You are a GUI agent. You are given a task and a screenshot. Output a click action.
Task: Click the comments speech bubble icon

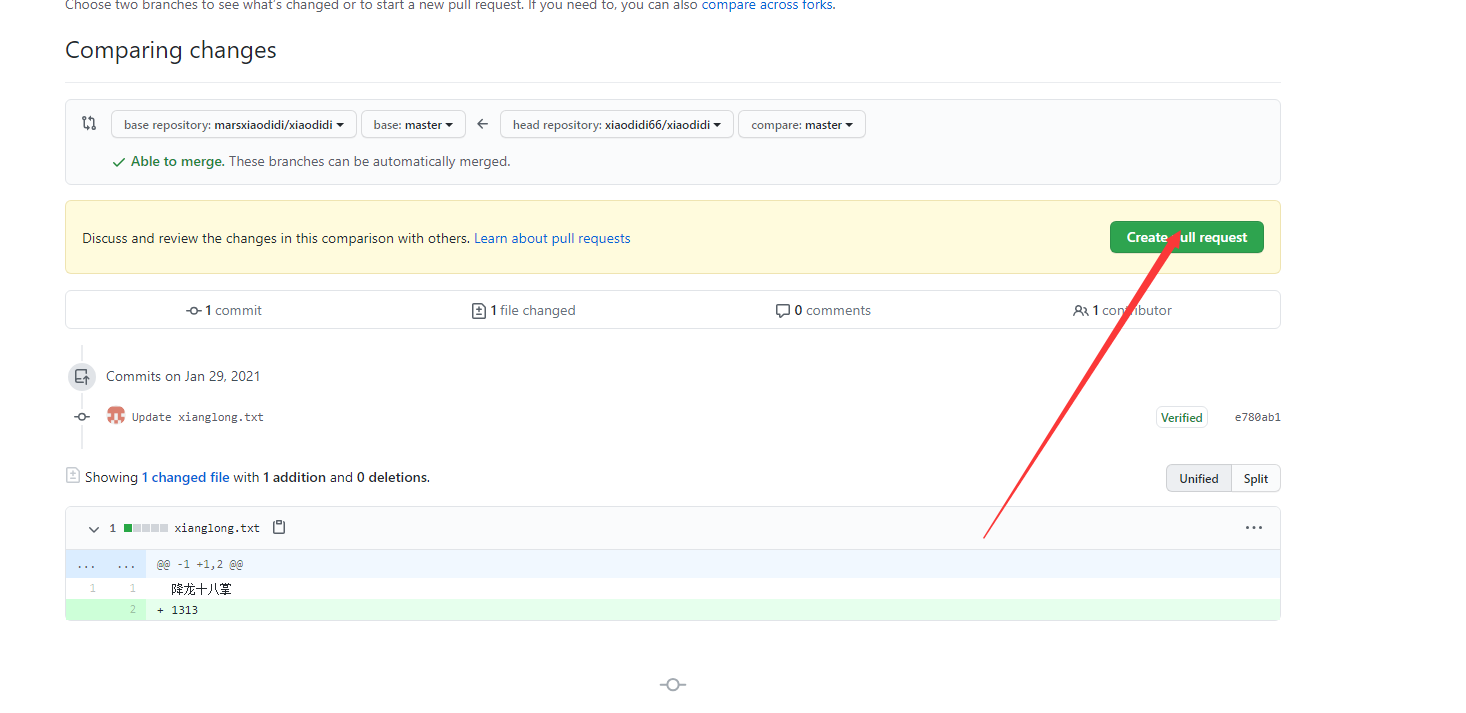pos(782,311)
